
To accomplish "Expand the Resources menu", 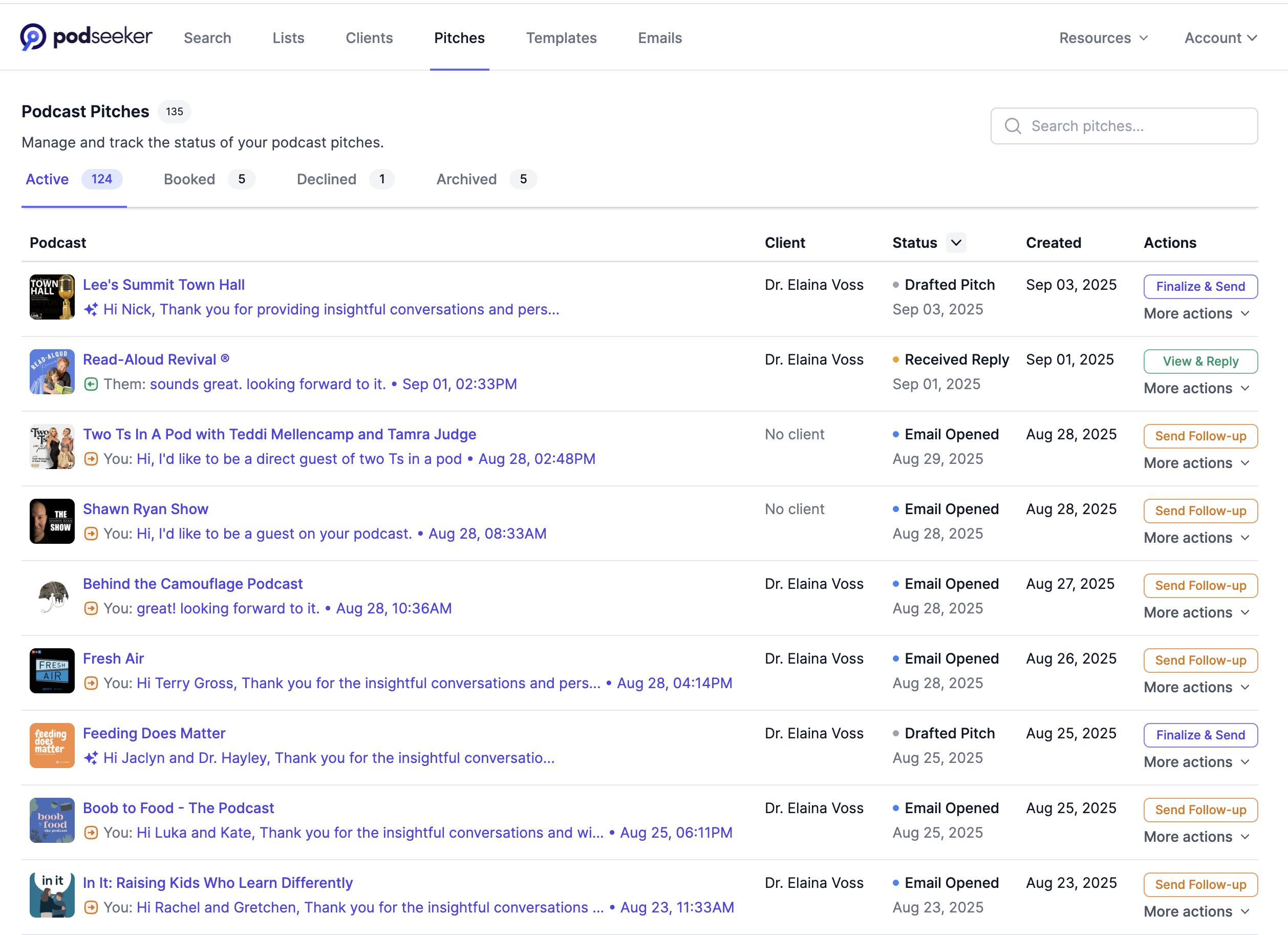I will tap(1103, 38).
